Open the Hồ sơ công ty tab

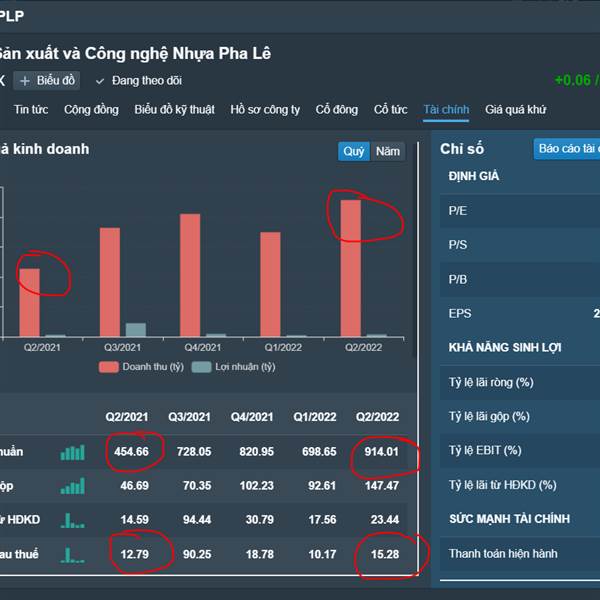(x=265, y=110)
